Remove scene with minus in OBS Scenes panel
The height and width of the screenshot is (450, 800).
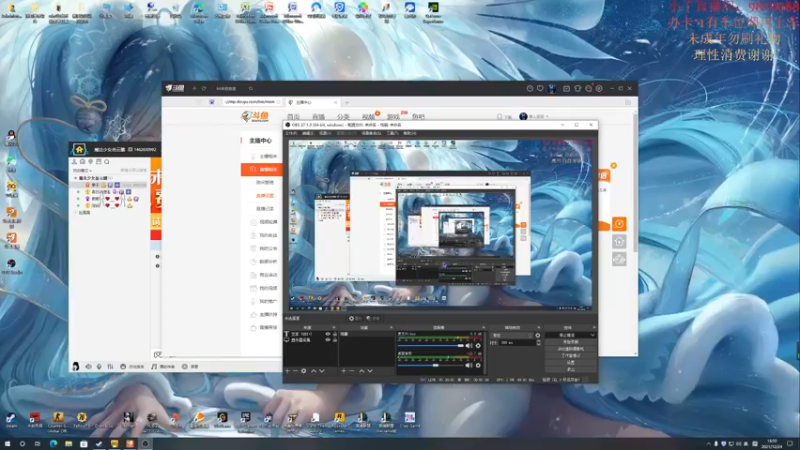click(352, 371)
